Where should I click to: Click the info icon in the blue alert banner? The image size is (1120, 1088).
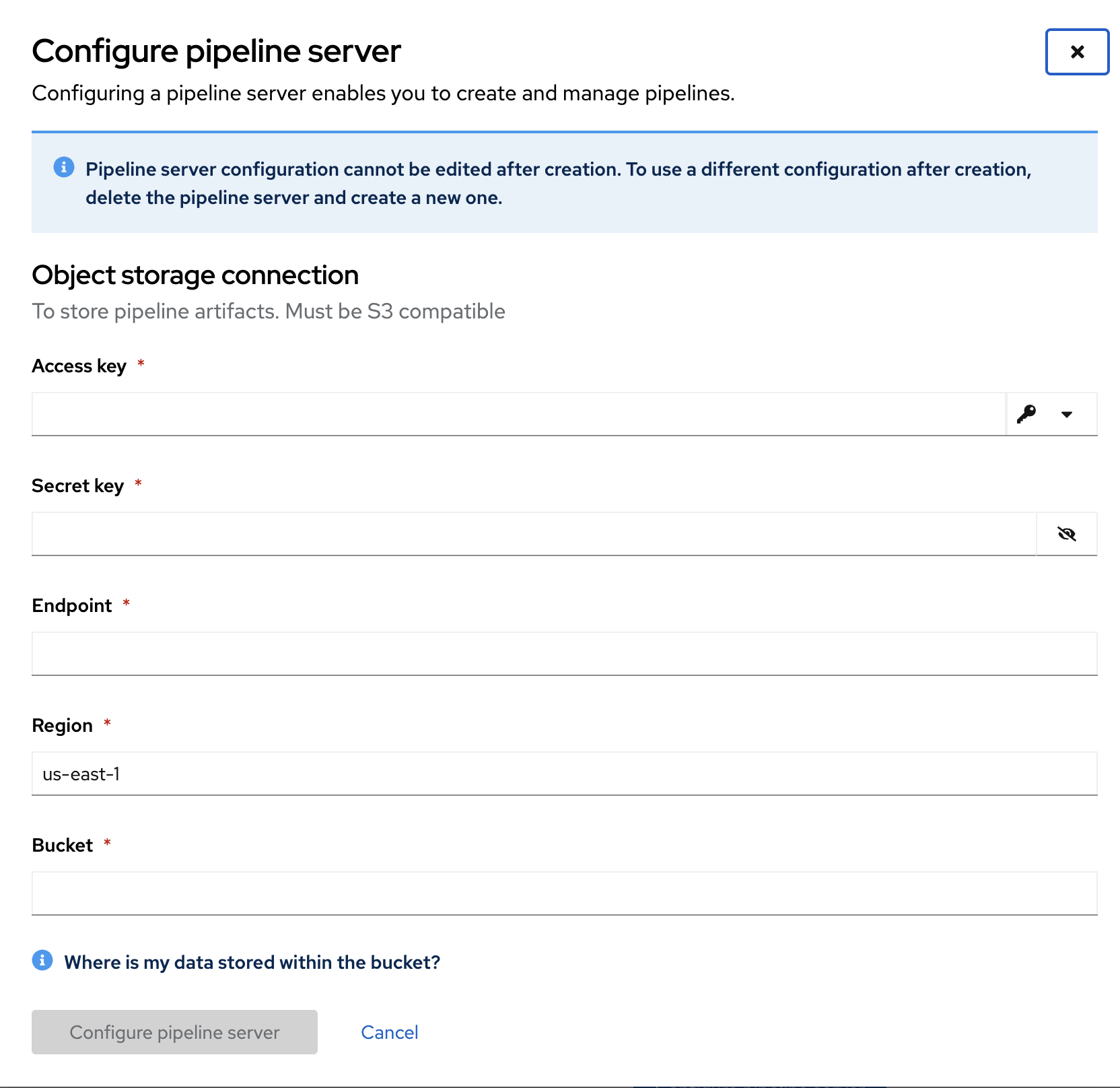[64, 167]
